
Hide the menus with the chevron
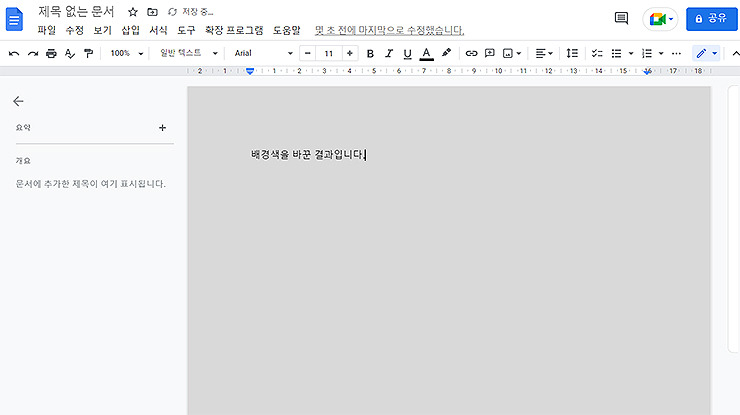click(735, 53)
